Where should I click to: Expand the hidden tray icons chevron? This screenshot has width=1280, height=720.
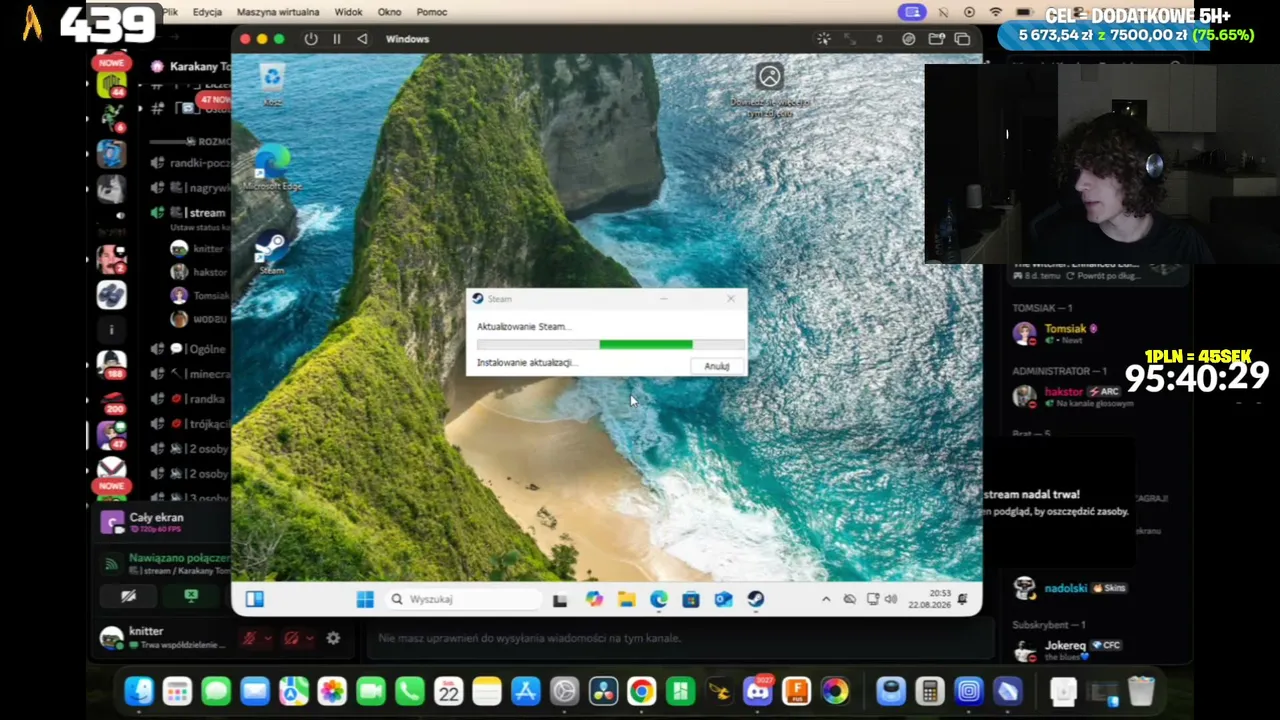coord(826,599)
